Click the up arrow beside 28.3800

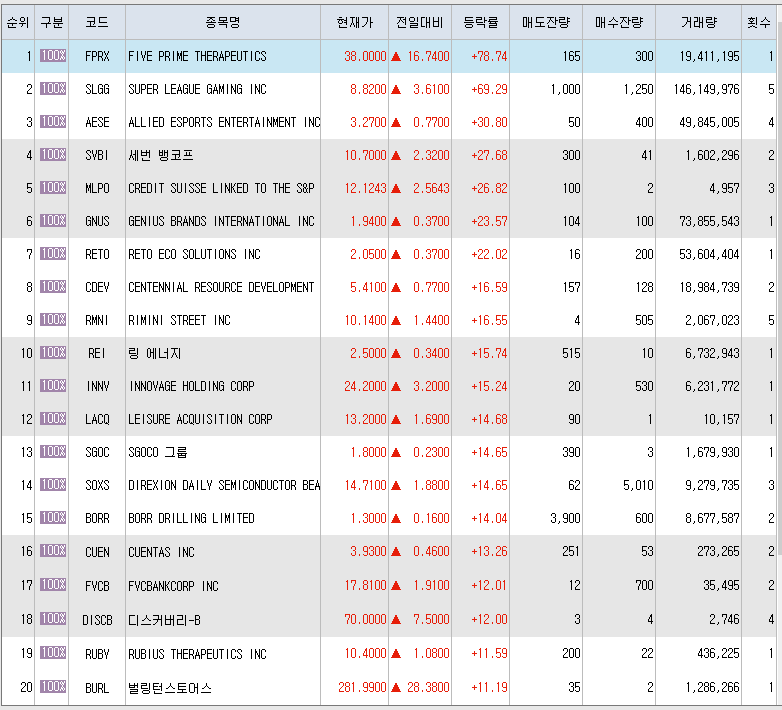pyautogui.click(x=396, y=688)
